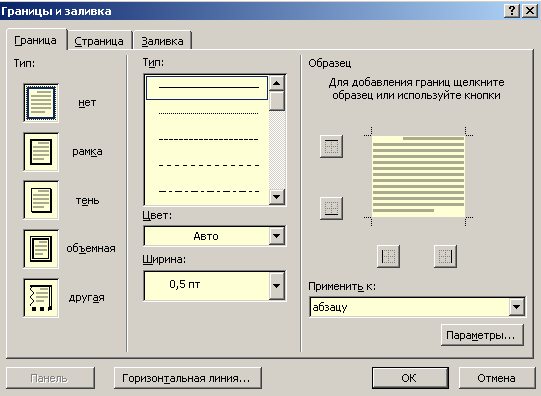Open the Горизонтальная линия... dialog button
This screenshot has width=541, height=396.
(x=188, y=378)
